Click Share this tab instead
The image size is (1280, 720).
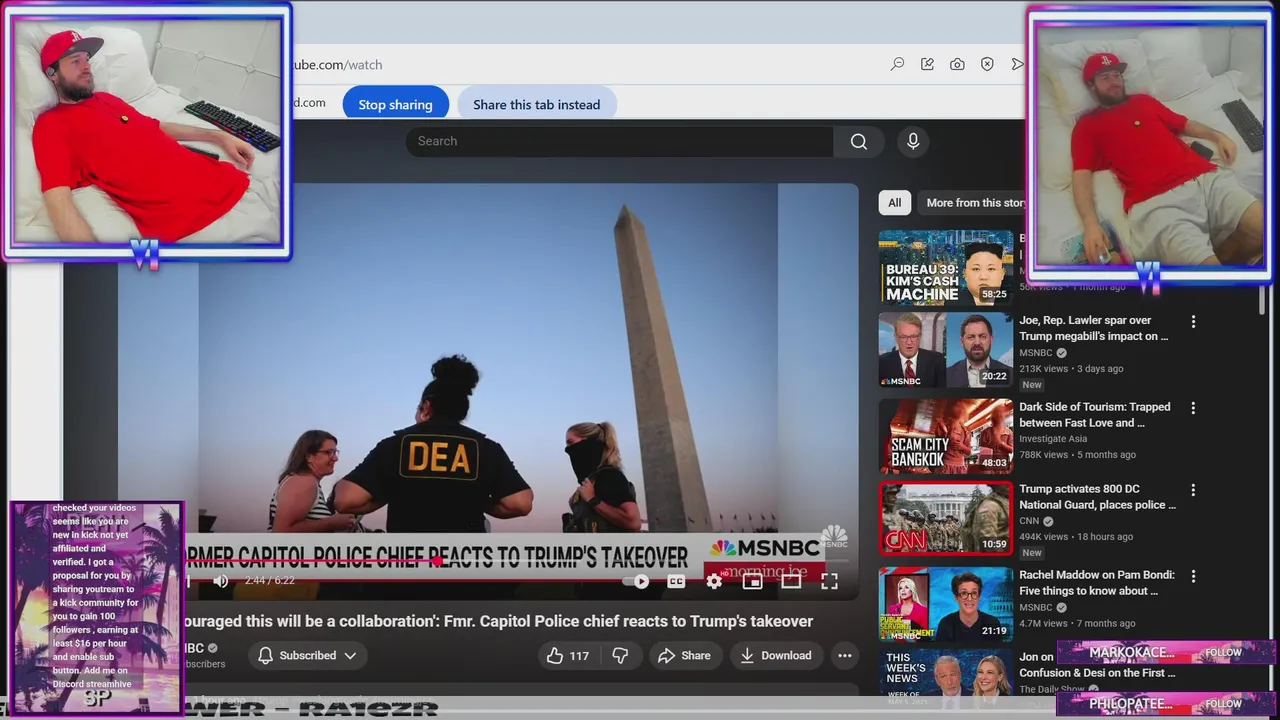[537, 104]
